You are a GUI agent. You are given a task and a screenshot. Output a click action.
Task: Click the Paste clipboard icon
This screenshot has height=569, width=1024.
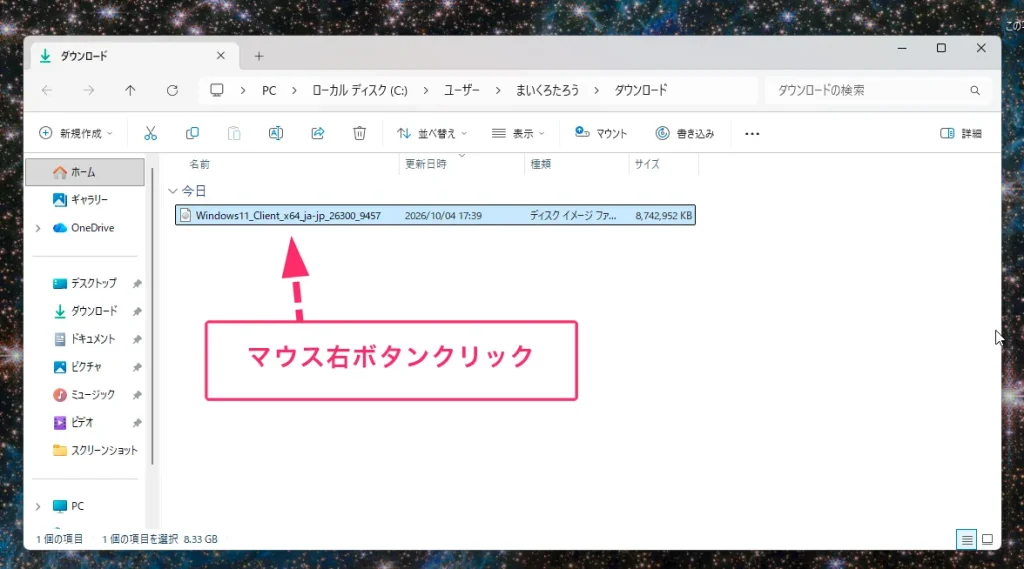pyautogui.click(x=234, y=133)
